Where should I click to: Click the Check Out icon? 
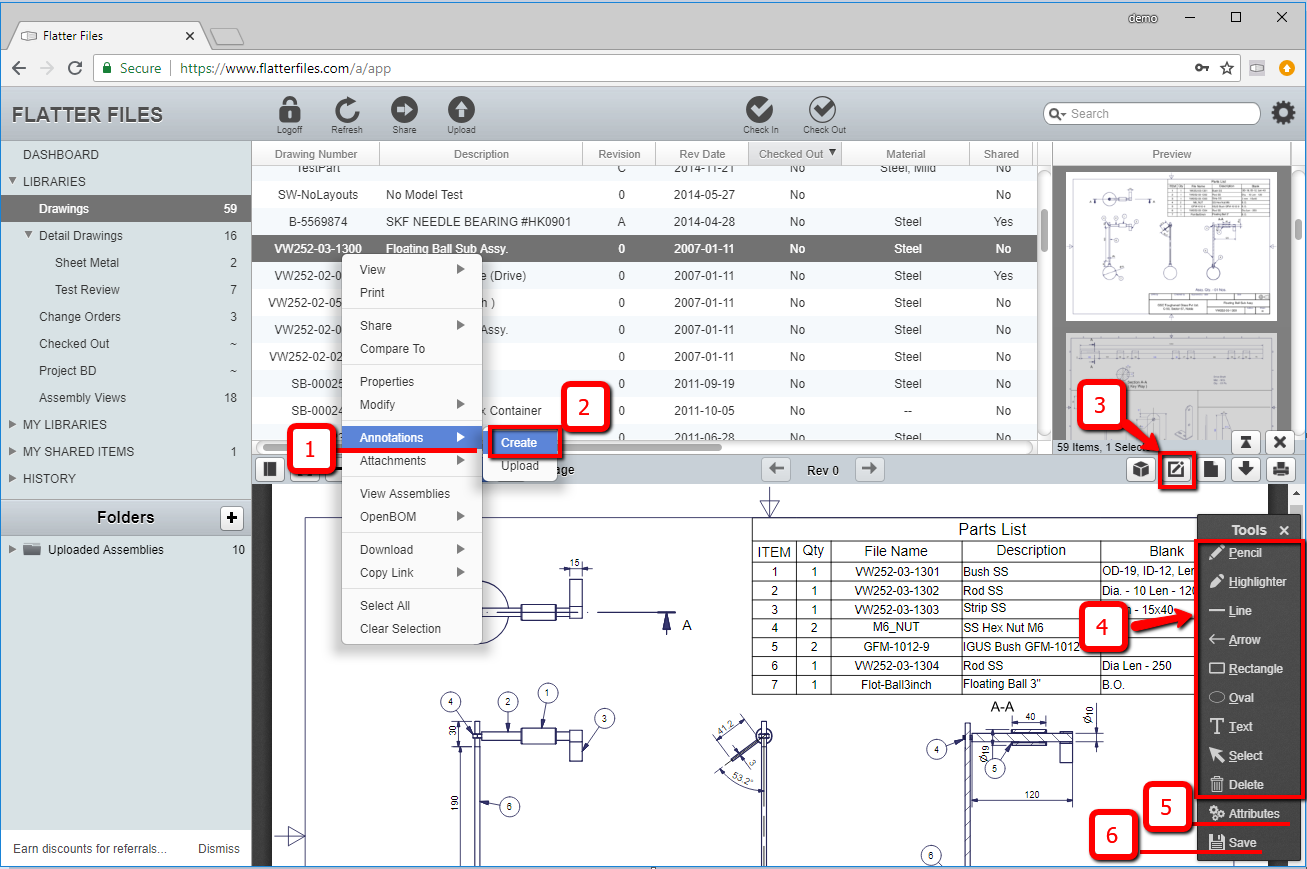[x=823, y=110]
